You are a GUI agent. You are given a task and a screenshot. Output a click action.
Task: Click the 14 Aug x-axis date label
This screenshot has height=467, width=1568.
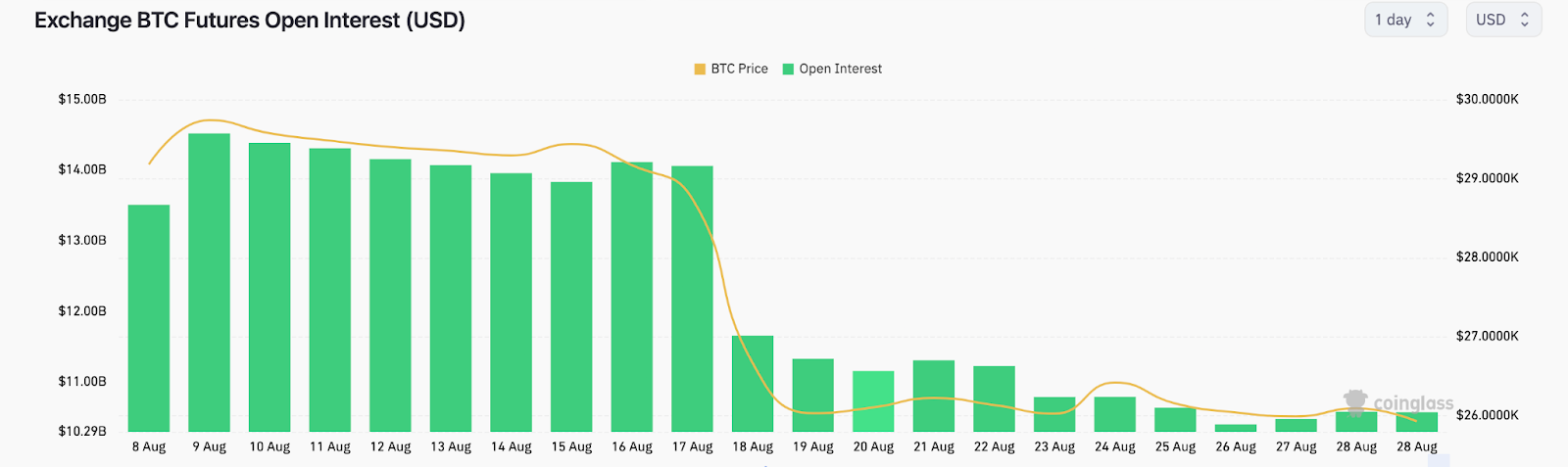512,446
